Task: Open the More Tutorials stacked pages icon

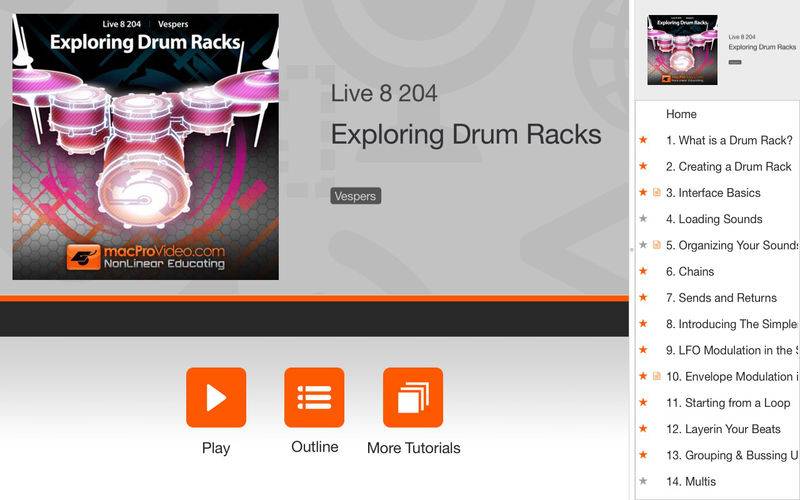Action: [413, 397]
